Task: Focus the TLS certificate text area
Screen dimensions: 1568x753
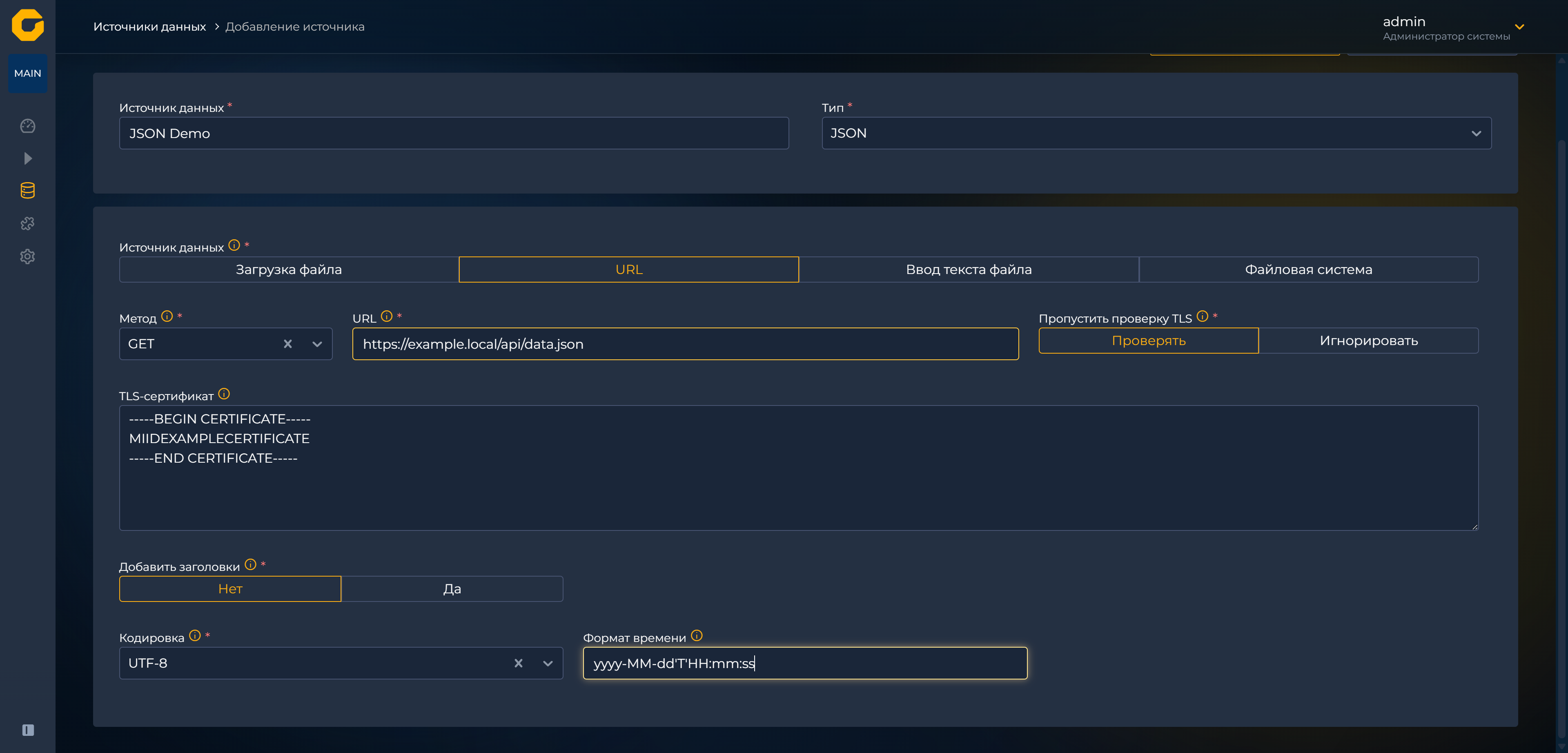Action: tap(799, 468)
